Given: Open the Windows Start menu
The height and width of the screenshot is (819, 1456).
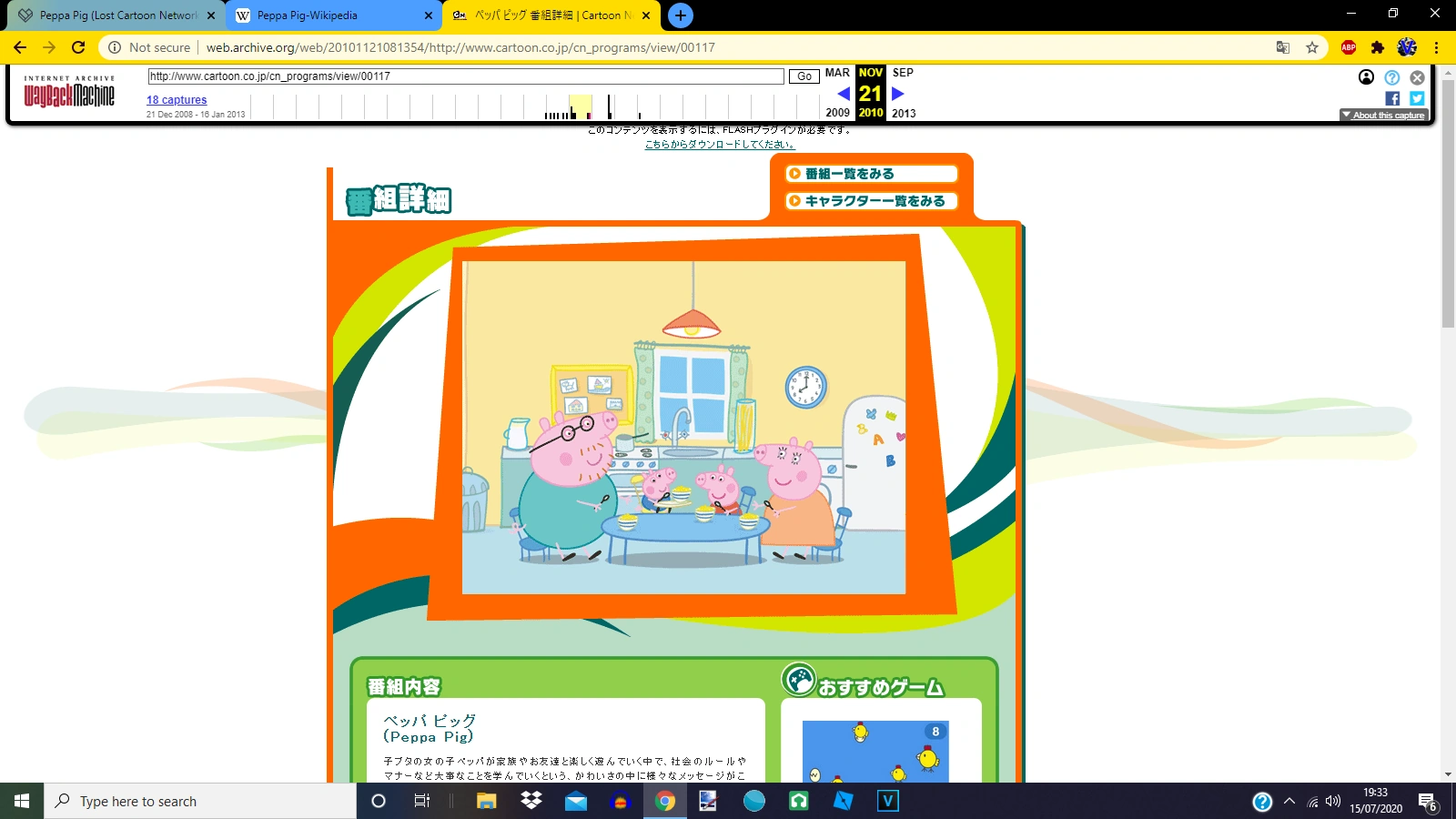Looking at the screenshot, I should [22, 801].
